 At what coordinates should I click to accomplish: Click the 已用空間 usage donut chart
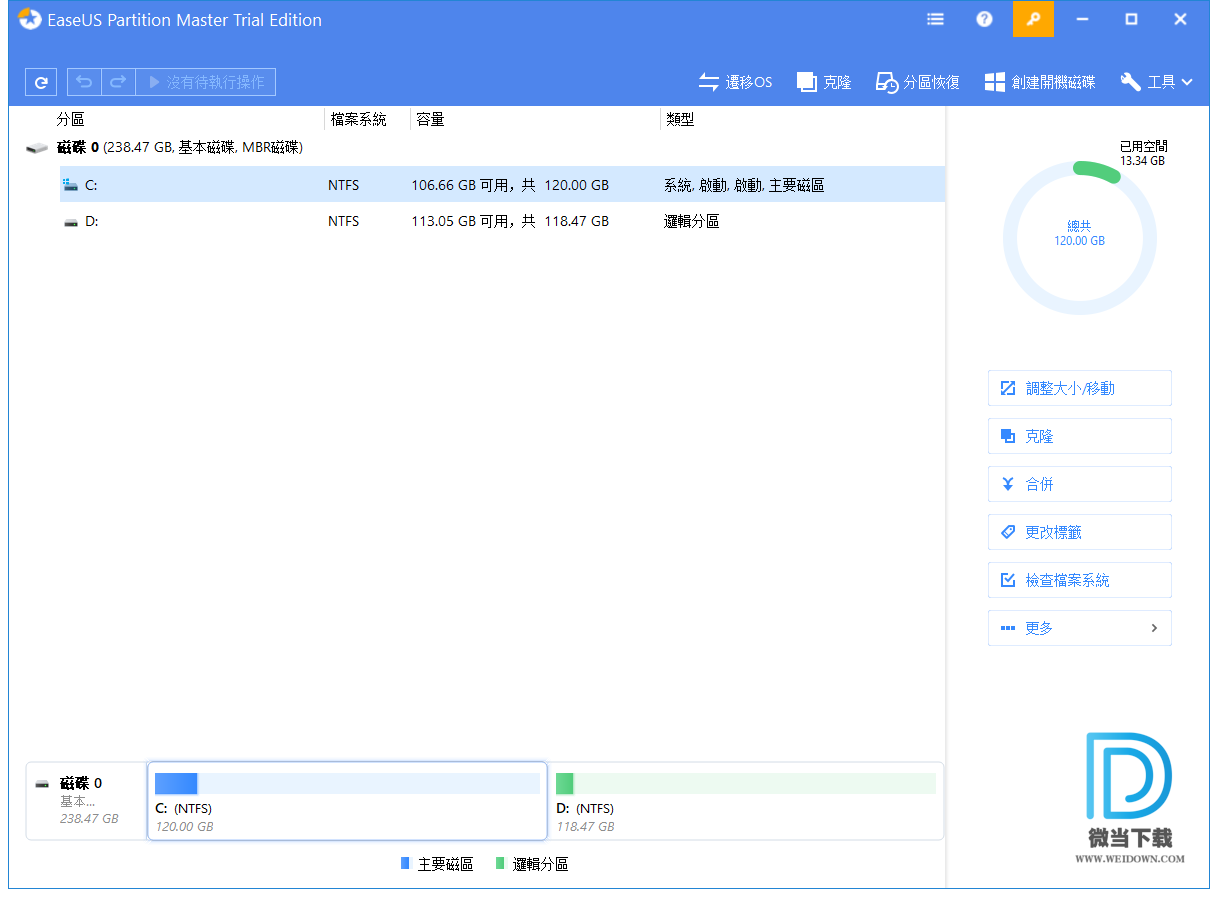tap(1080, 239)
